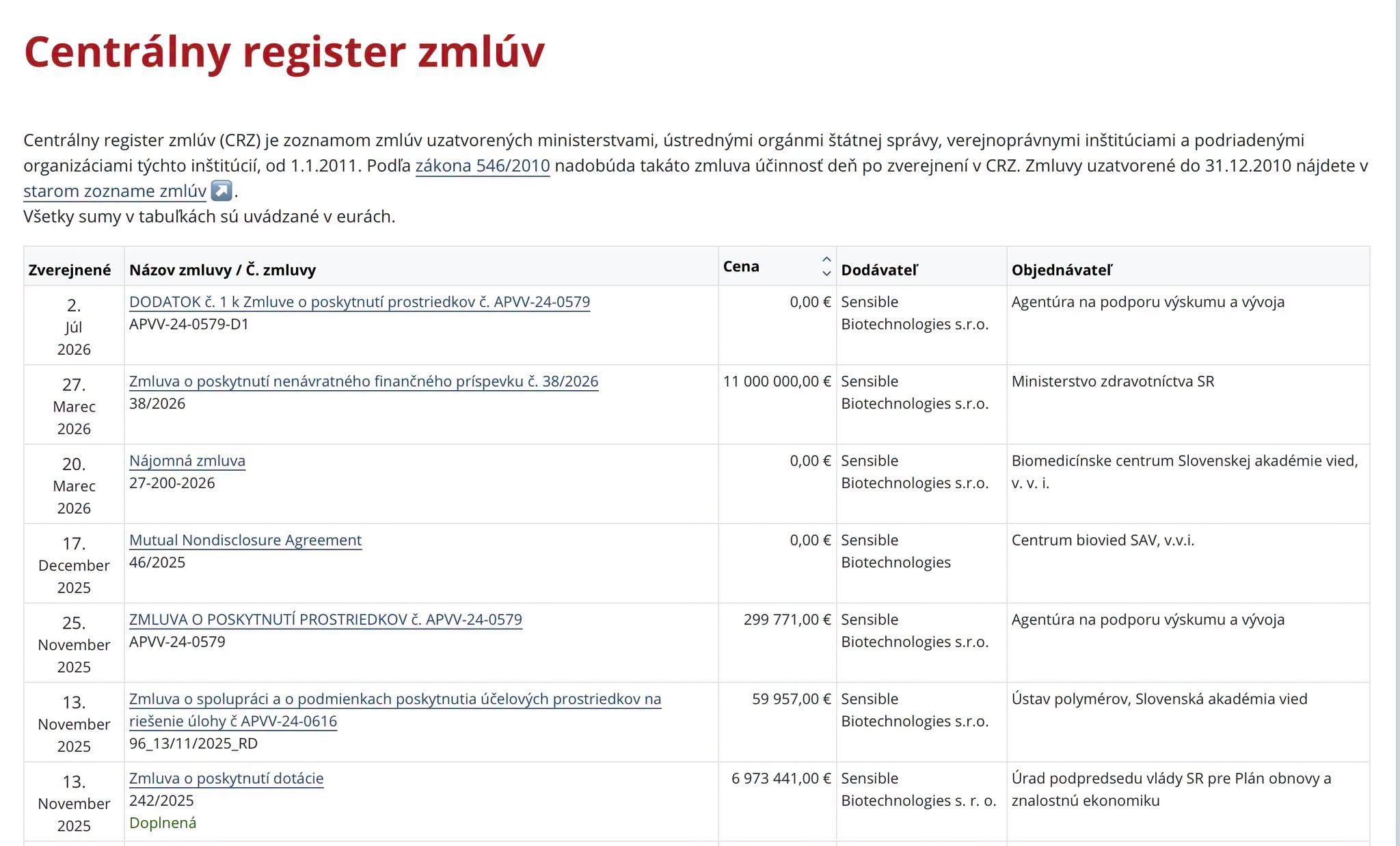Click the Cena column header
Screen dimensions: 1400x846
[741, 267]
